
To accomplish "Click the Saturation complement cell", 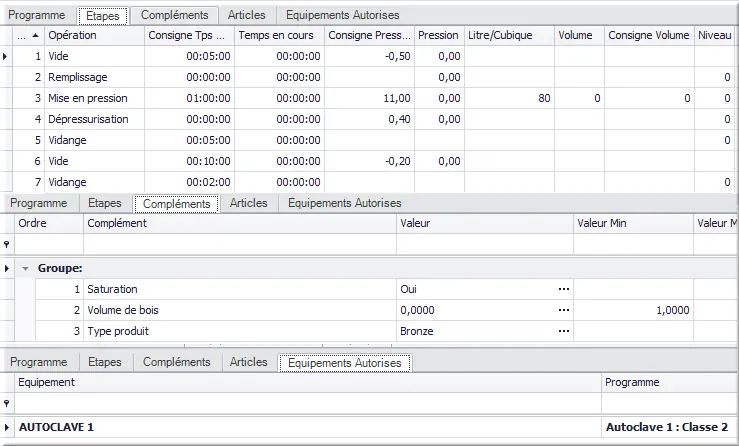I will [240, 289].
